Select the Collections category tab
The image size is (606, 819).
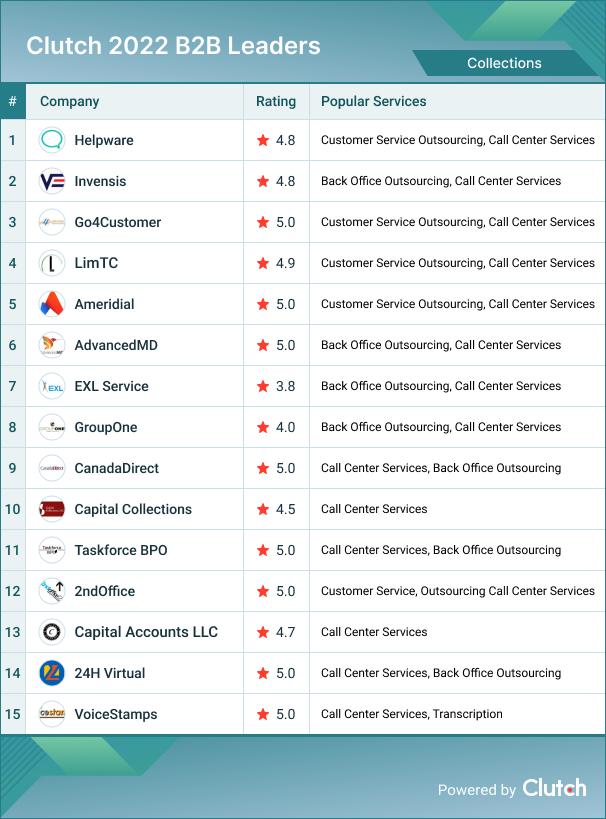pos(504,63)
